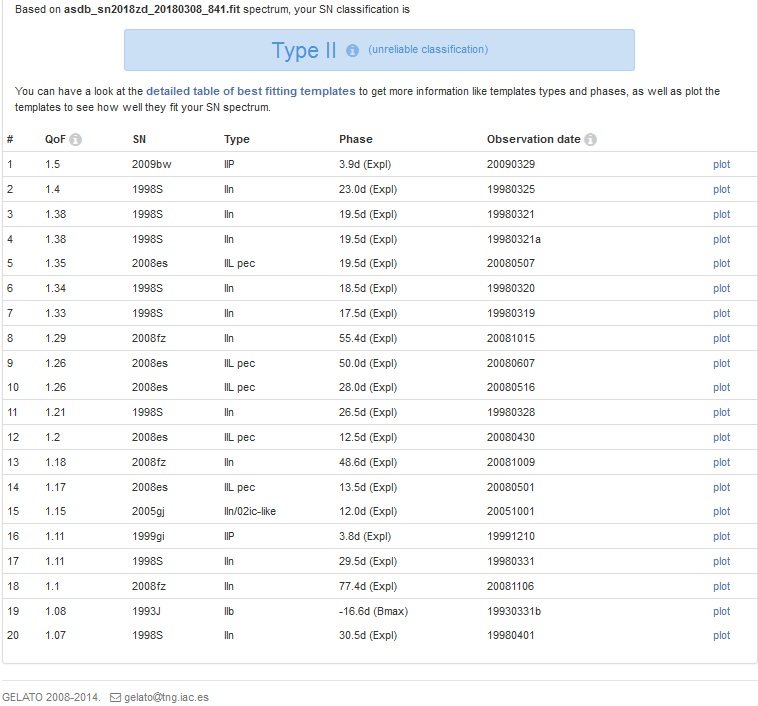Open detailed table of best fitting templates
This screenshot has width=758, height=706.
pyautogui.click(x=250, y=91)
